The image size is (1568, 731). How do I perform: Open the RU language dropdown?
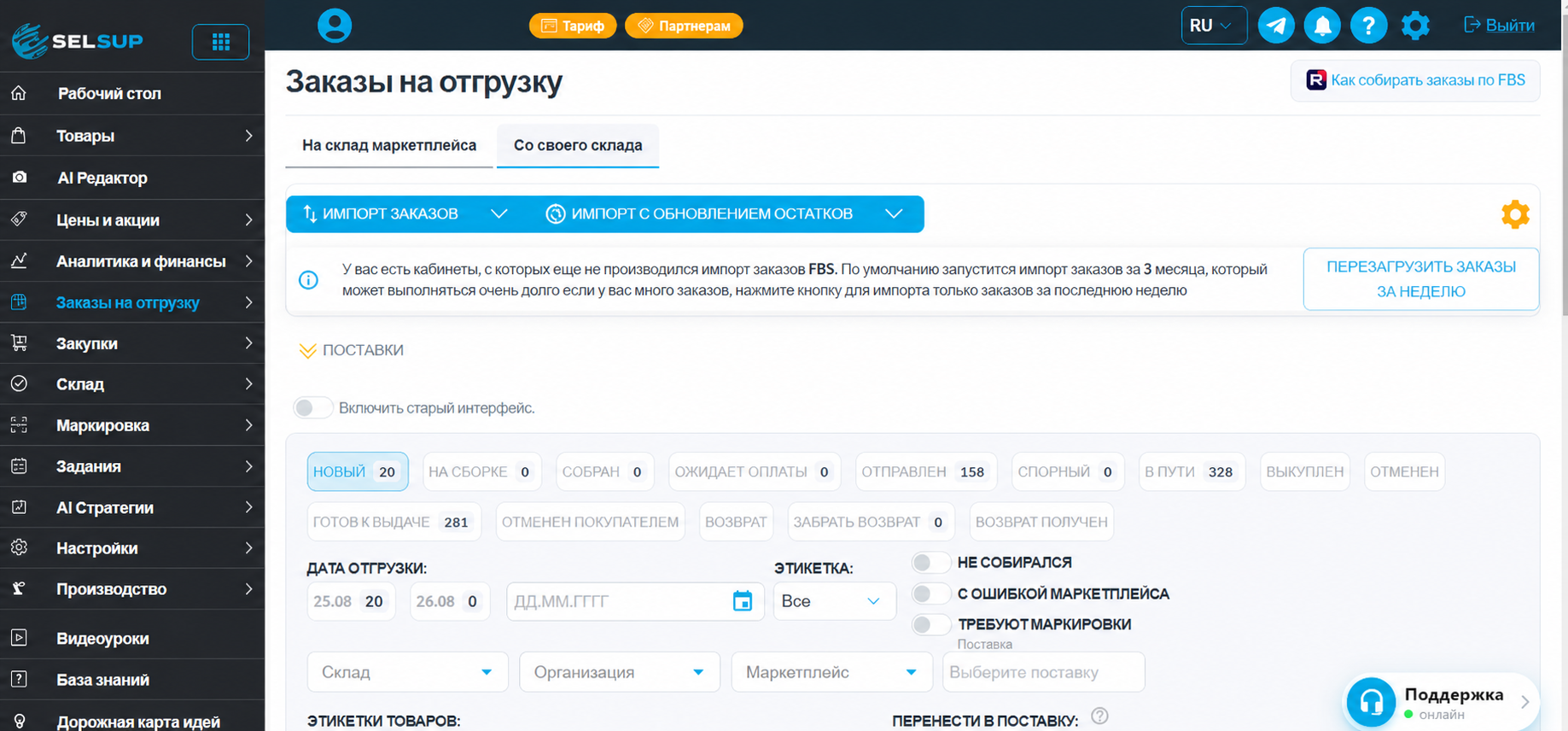click(1213, 26)
